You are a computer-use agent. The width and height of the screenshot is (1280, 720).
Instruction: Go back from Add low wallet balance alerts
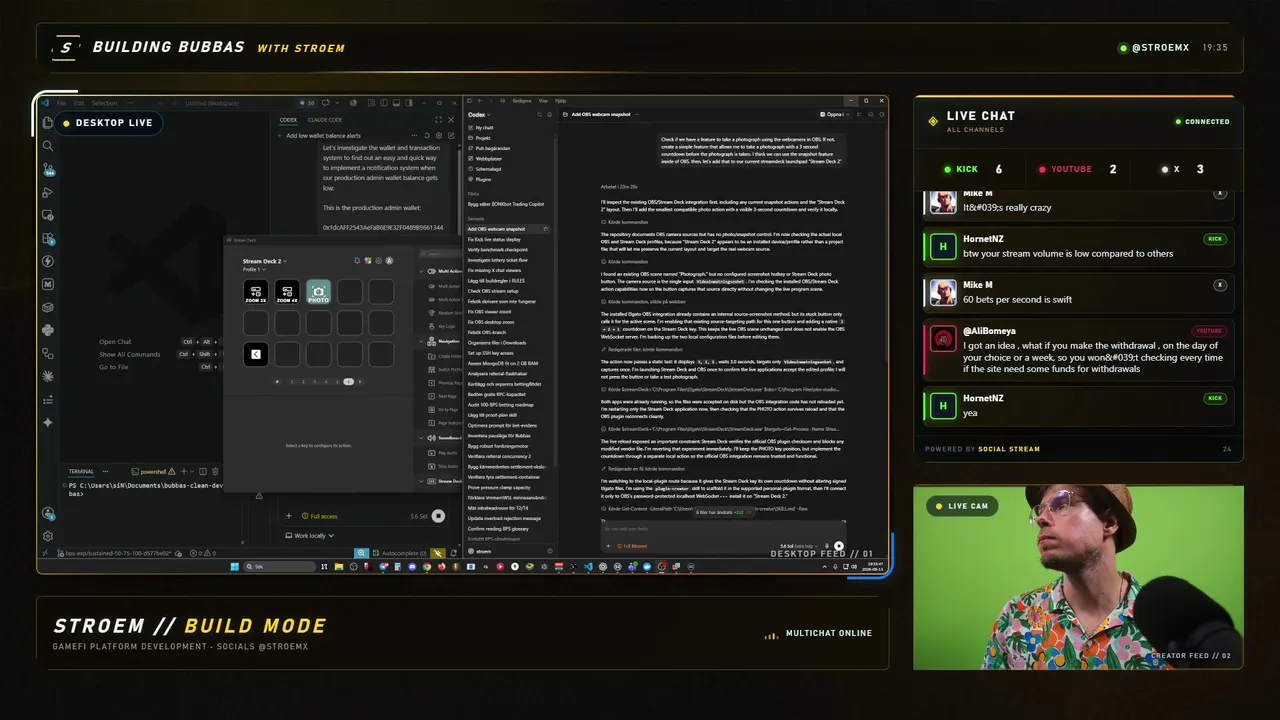click(x=280, y=136)
